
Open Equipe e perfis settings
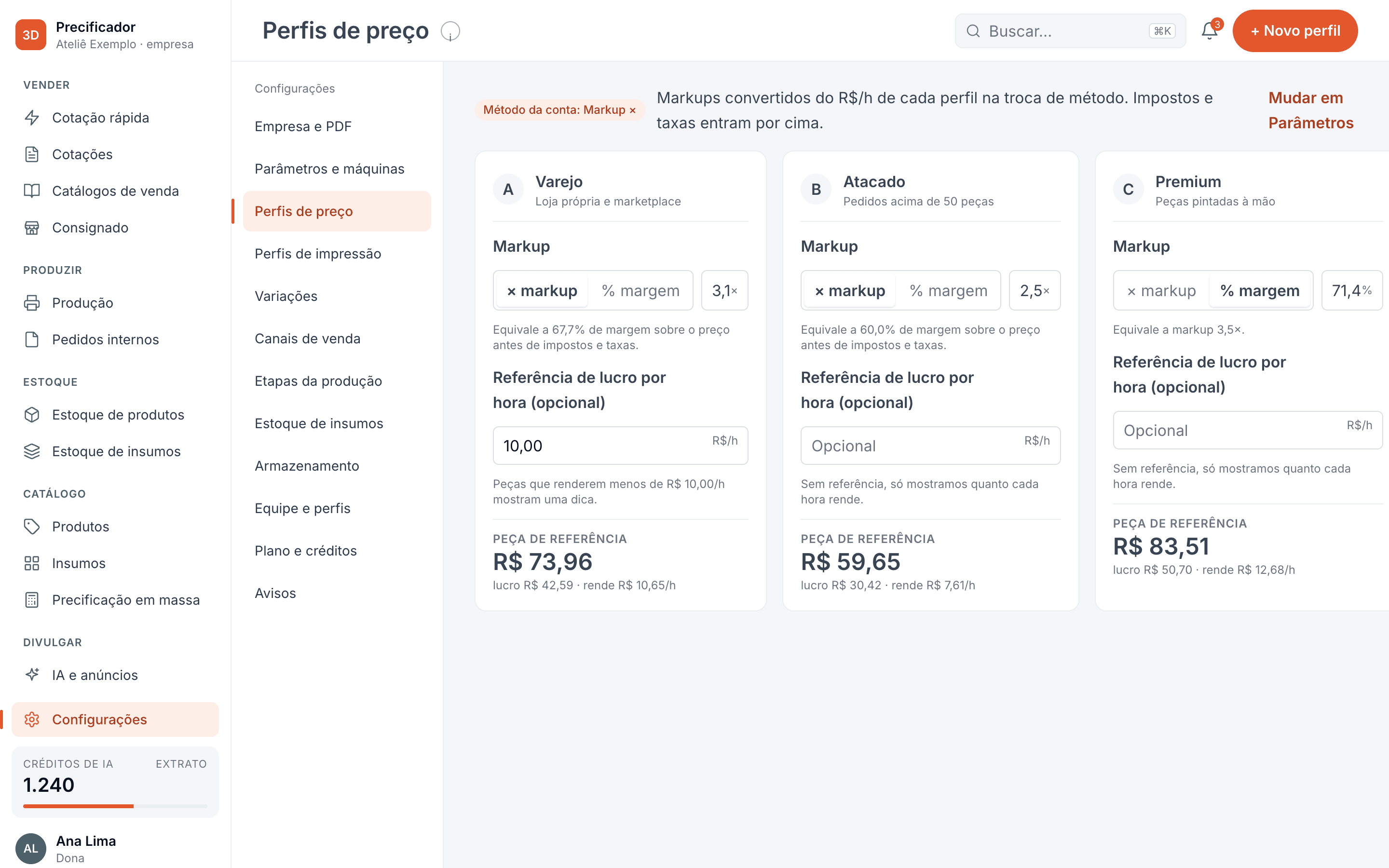tap(337, 509)
